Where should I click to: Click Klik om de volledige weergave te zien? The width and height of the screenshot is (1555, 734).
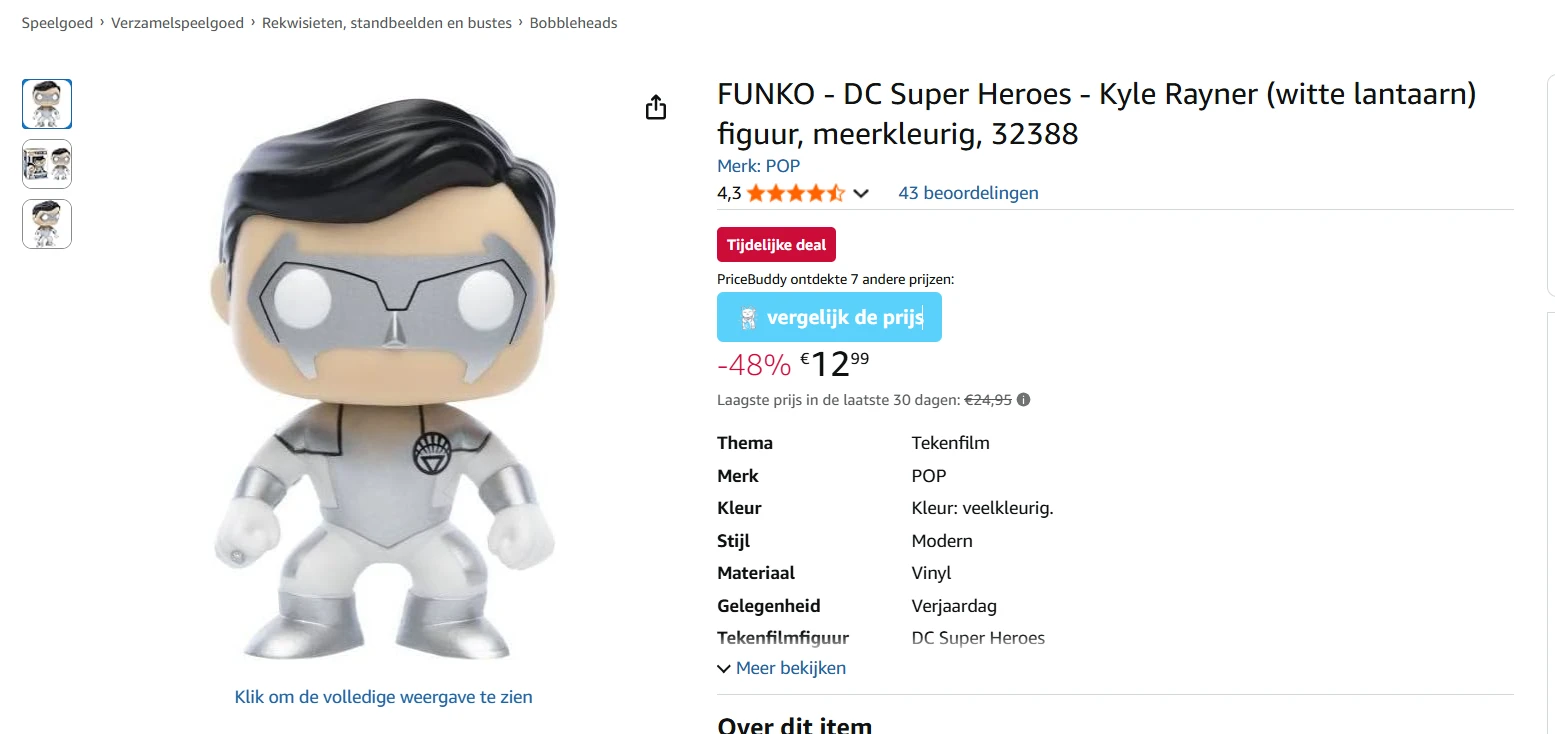pyautogui.click(x=384, y=697)
